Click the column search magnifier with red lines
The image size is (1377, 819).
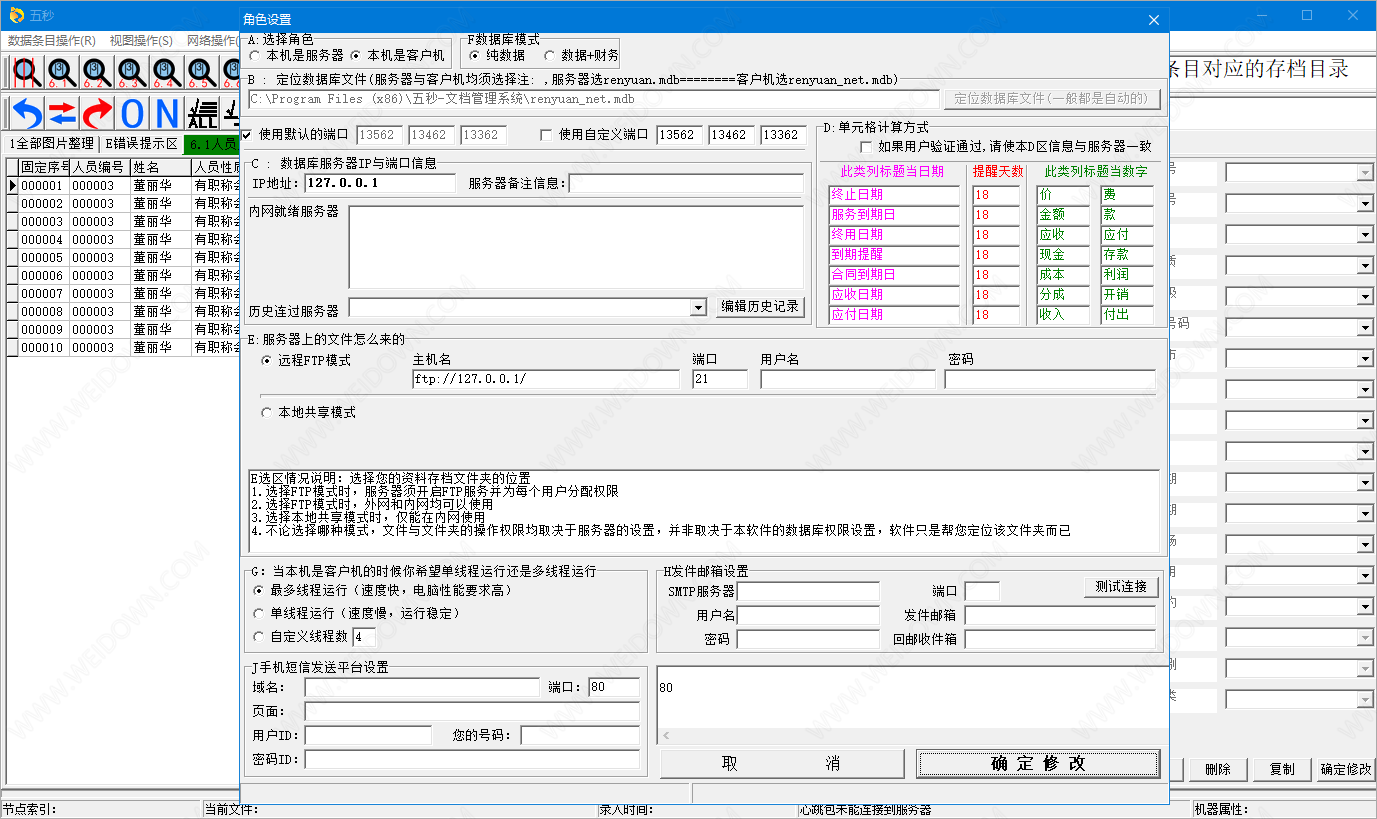click(27, 72)
